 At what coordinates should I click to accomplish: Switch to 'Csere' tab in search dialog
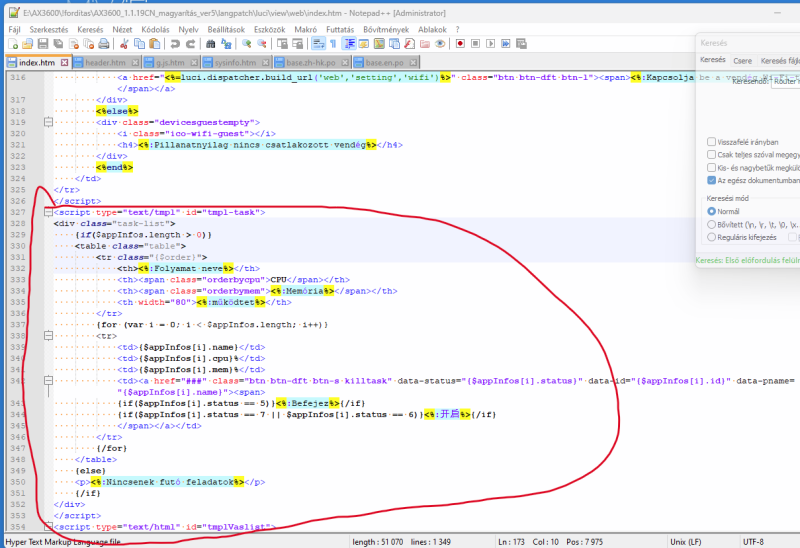pos(742,61)
